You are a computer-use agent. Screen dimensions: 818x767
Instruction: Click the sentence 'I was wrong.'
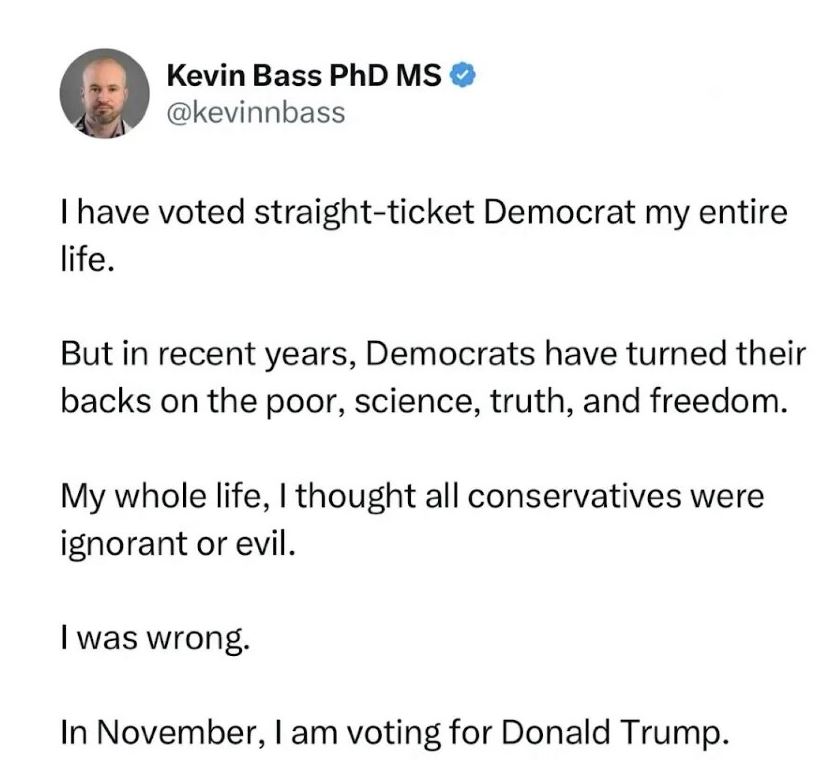click(x=155, y=639)
